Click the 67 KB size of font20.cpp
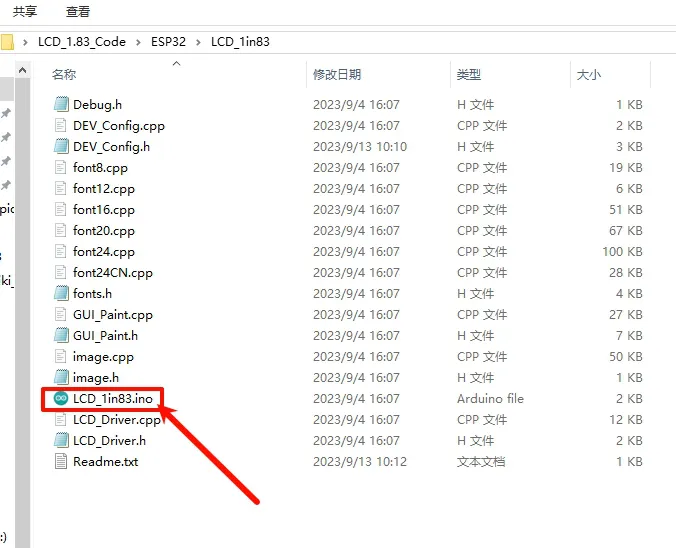 point(626,231)
